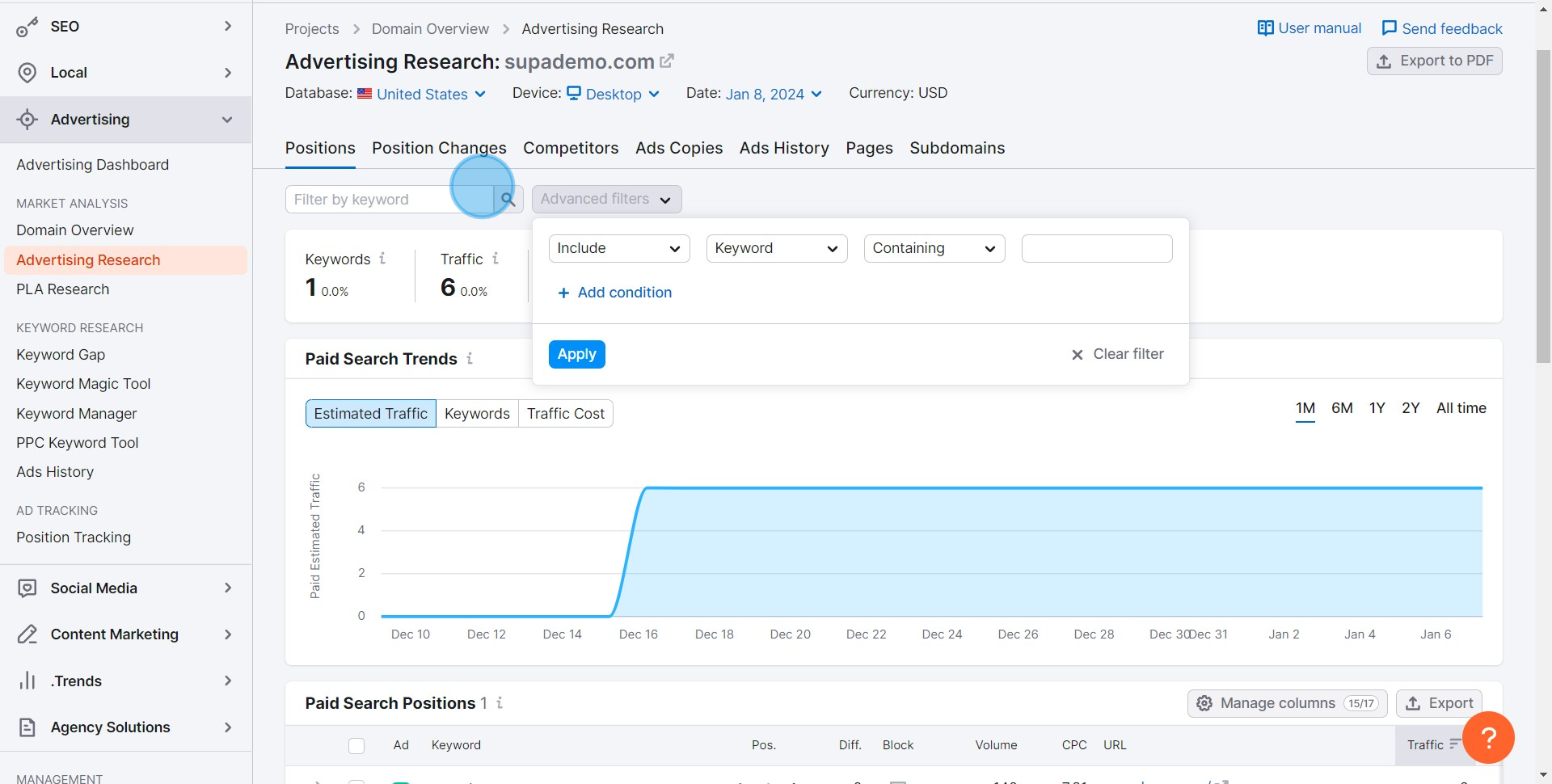Select the Traffic Cost chart view
This screenshot has width=1552, height=784.
click(566, 413)
